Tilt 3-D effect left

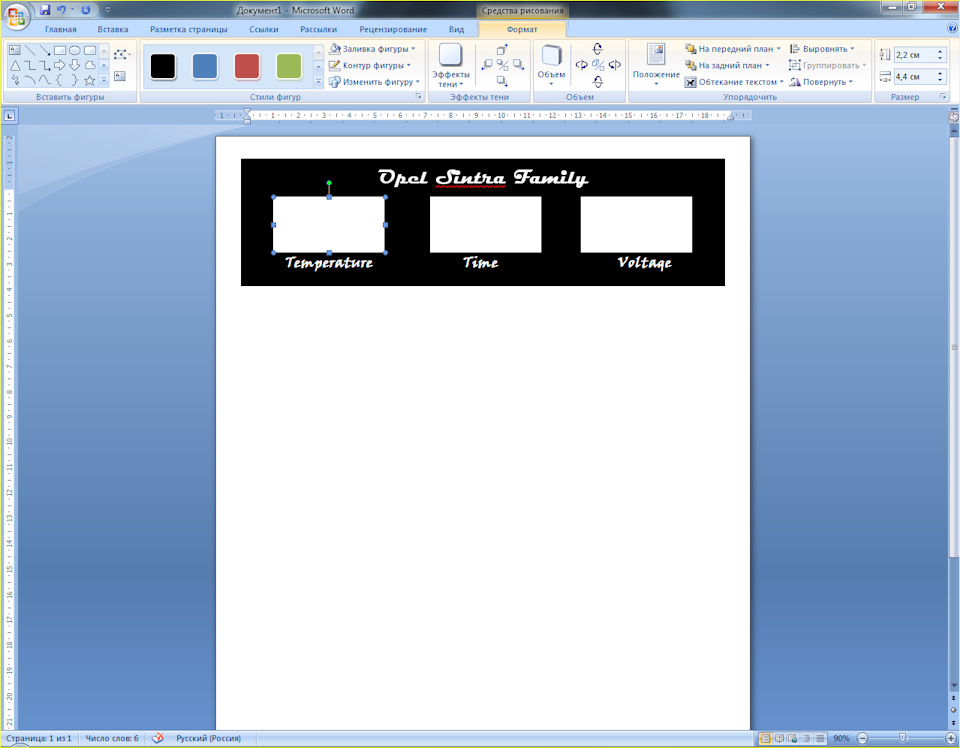[582, 64]
